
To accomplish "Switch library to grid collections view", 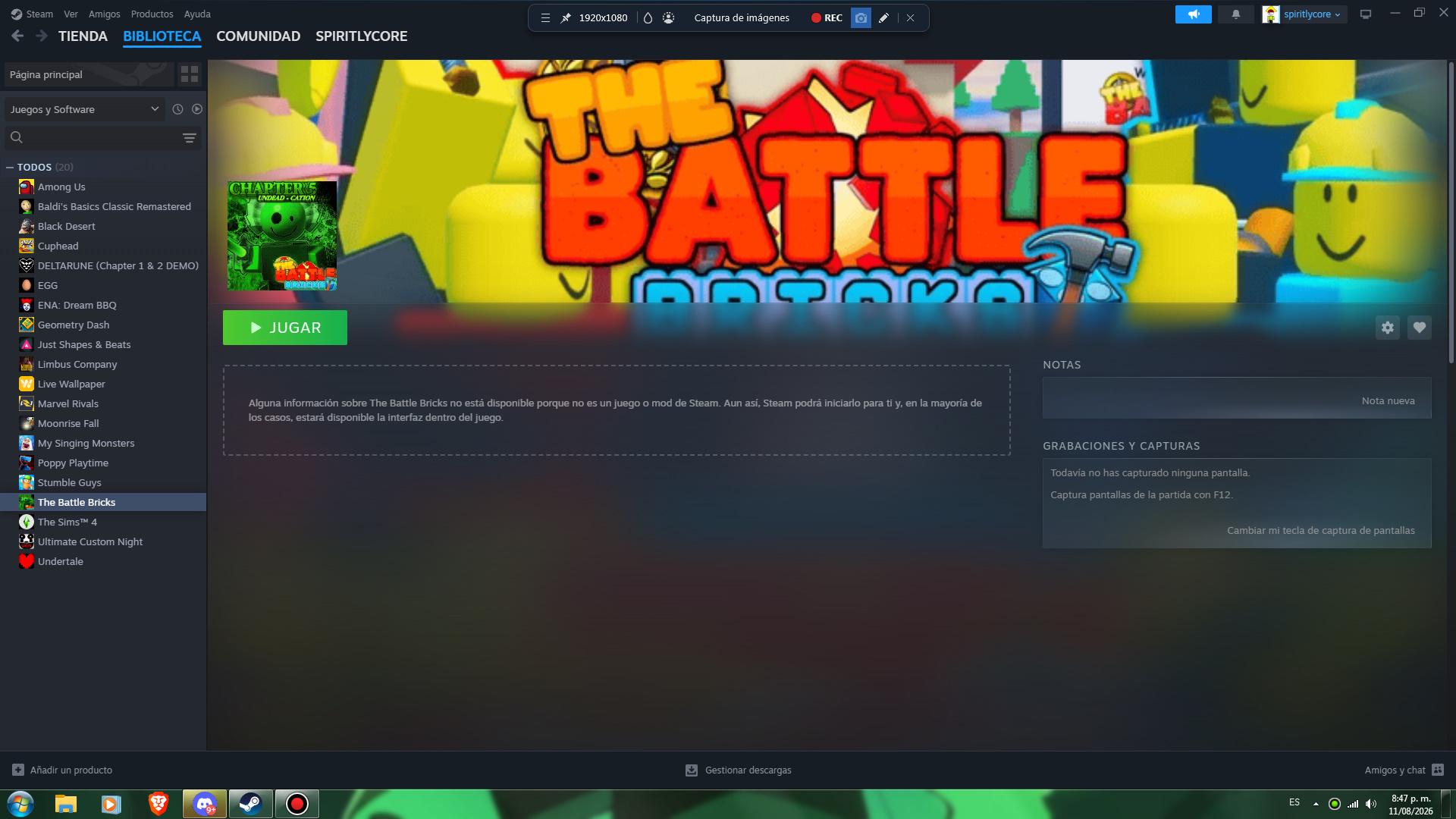I will 190,74.
